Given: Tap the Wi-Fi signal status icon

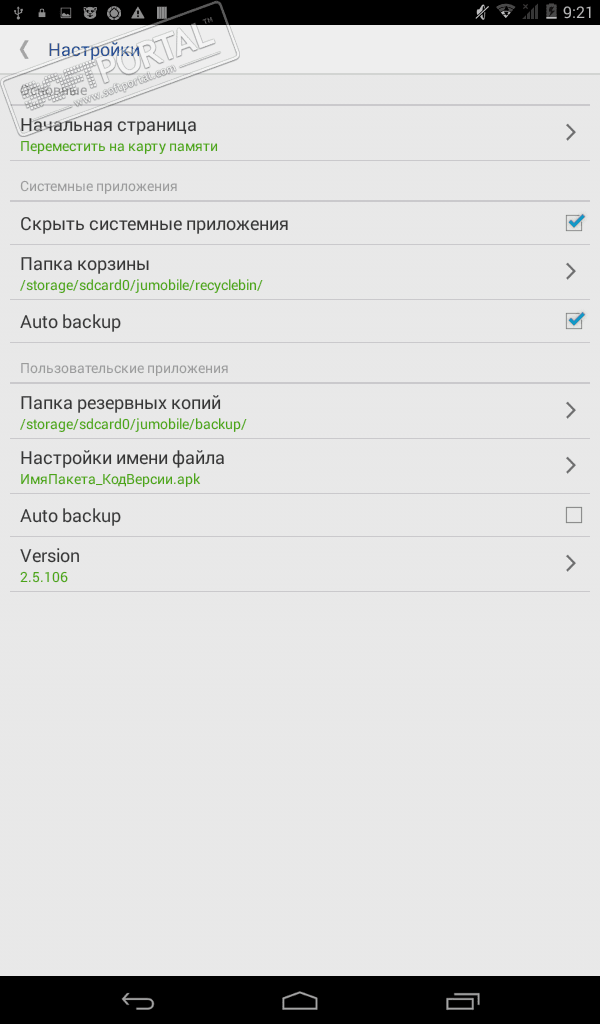Looking at the screenshot, I should tap(505, 13).
